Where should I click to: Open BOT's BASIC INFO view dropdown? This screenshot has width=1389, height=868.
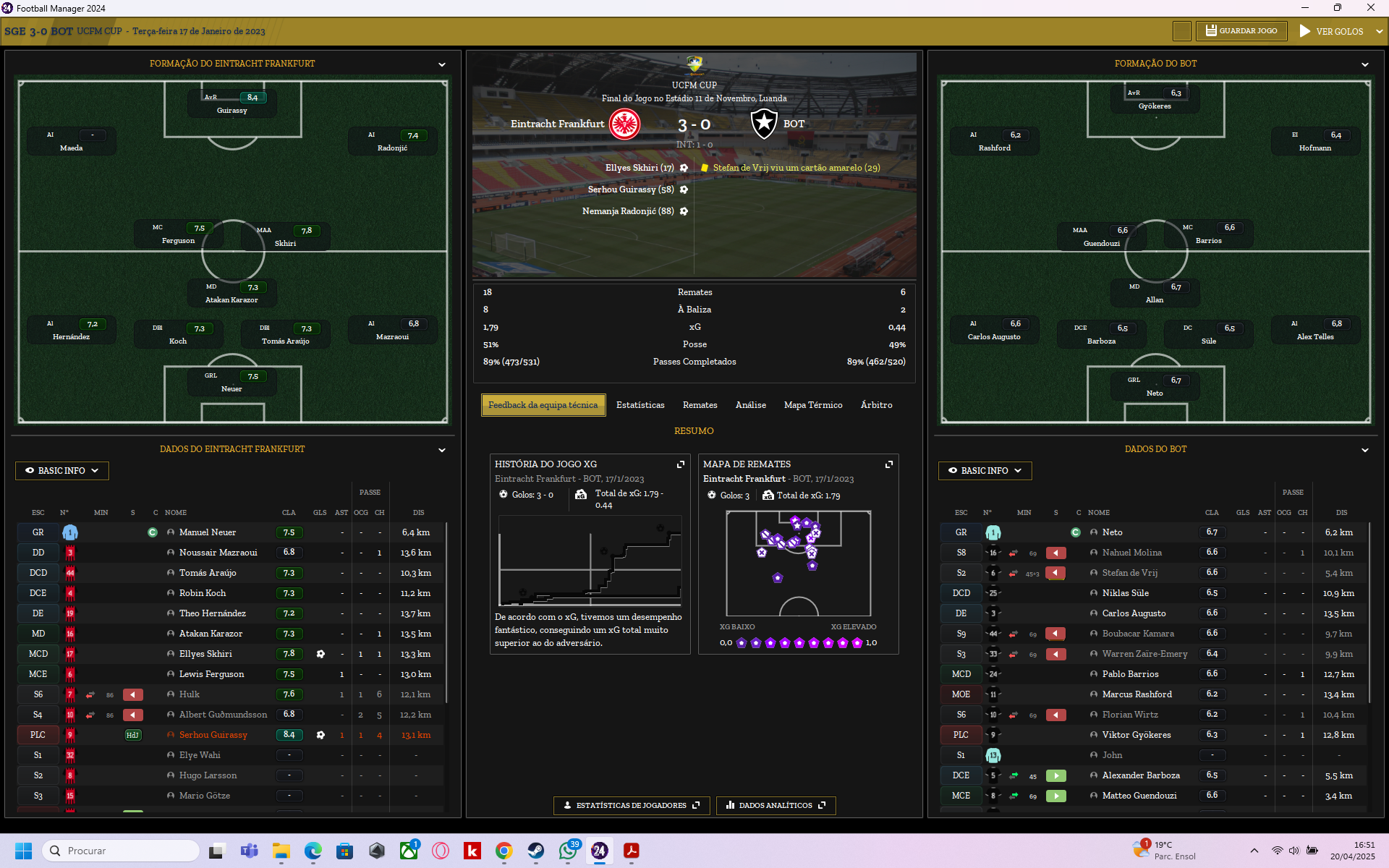[985, 471]
